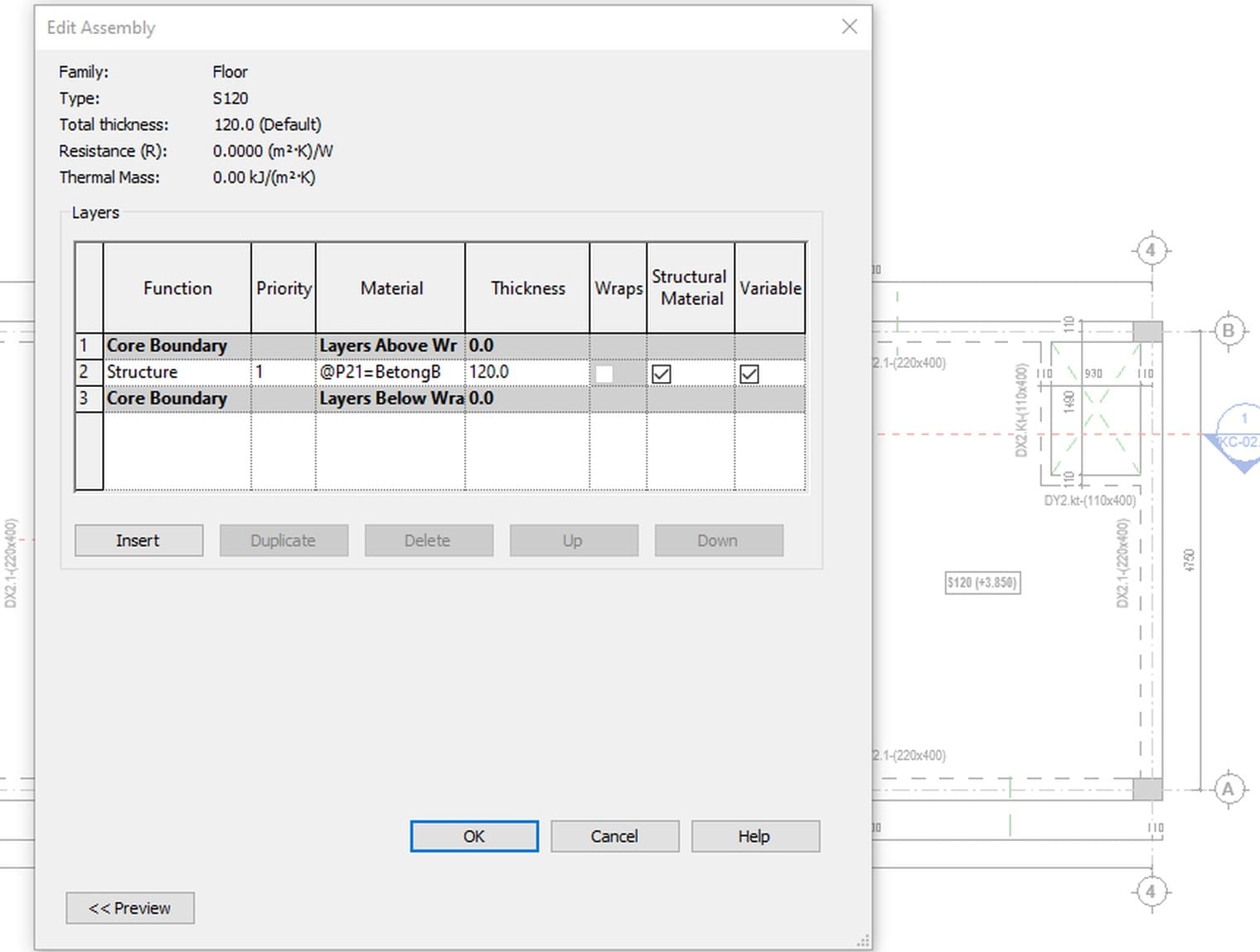Select DY2.kt-(110x400) beam label in drawing
The image size is (1260, 952).
pyautogui.click(x=1090, y=500)
